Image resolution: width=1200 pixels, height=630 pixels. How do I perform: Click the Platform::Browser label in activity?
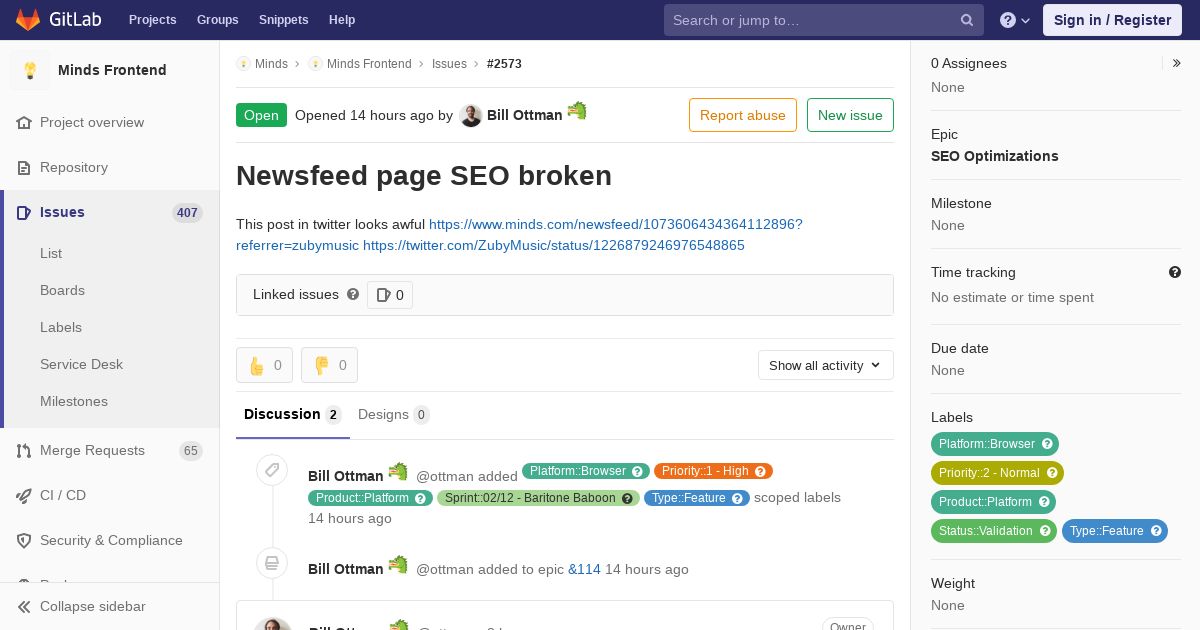coord(586,471)
